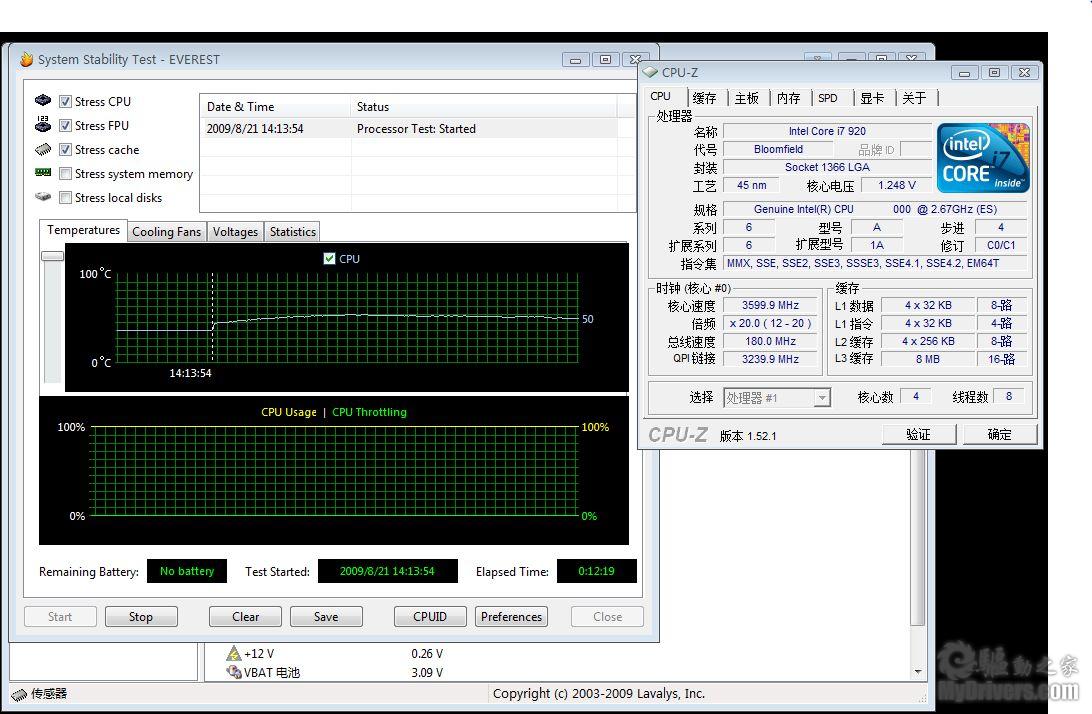Switch to the Temperatures tab
This screenshot has height=714, width=1092.
tap(84, 231)
